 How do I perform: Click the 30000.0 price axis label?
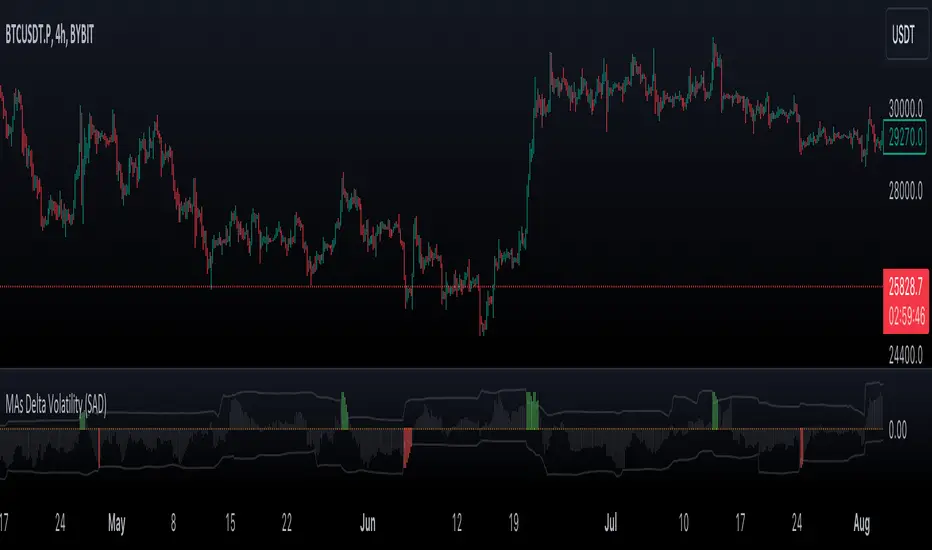(906, 108)
